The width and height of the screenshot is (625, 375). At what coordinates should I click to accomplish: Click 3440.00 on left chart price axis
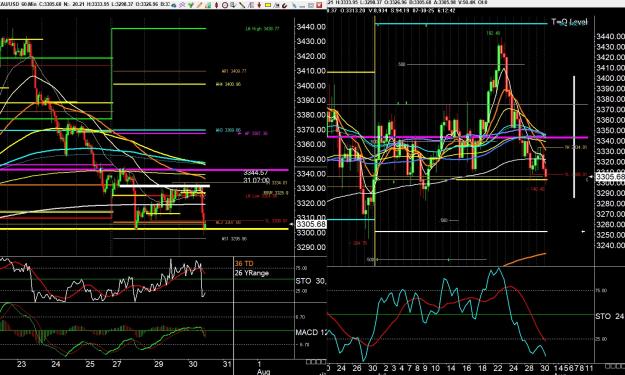pos(311,27)
